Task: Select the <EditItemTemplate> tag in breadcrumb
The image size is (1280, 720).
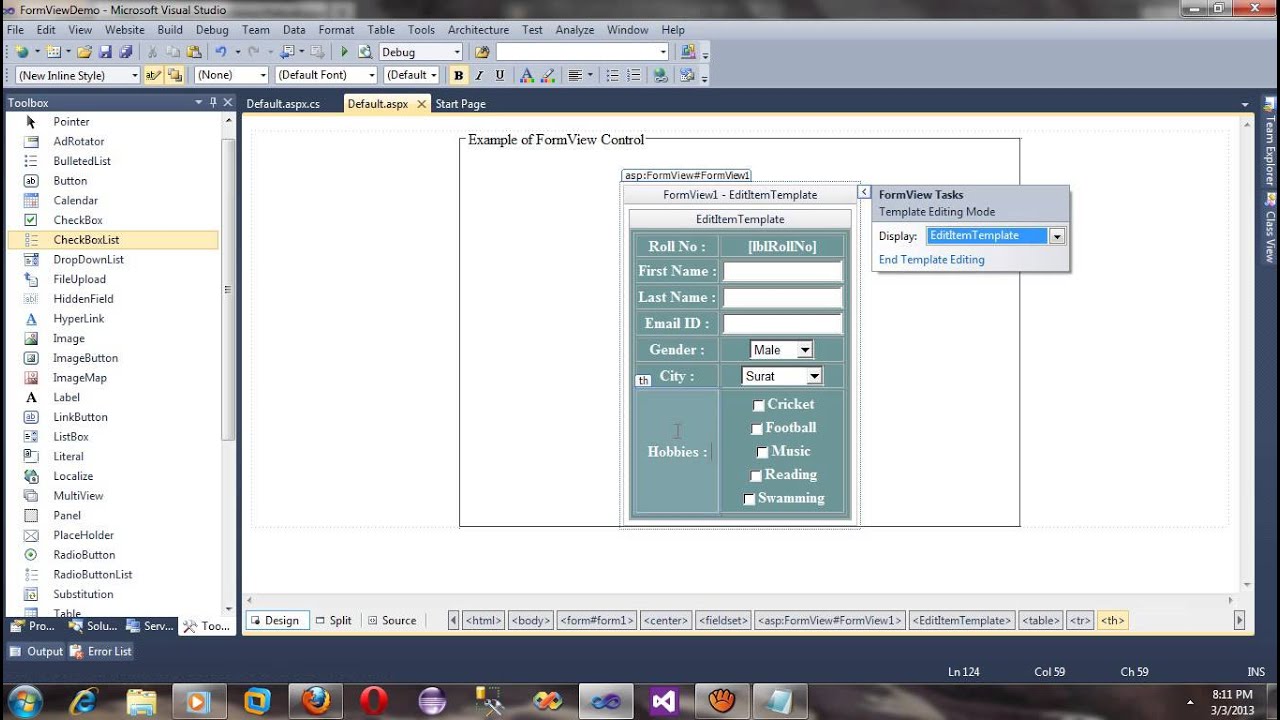Action: (962, 620)
